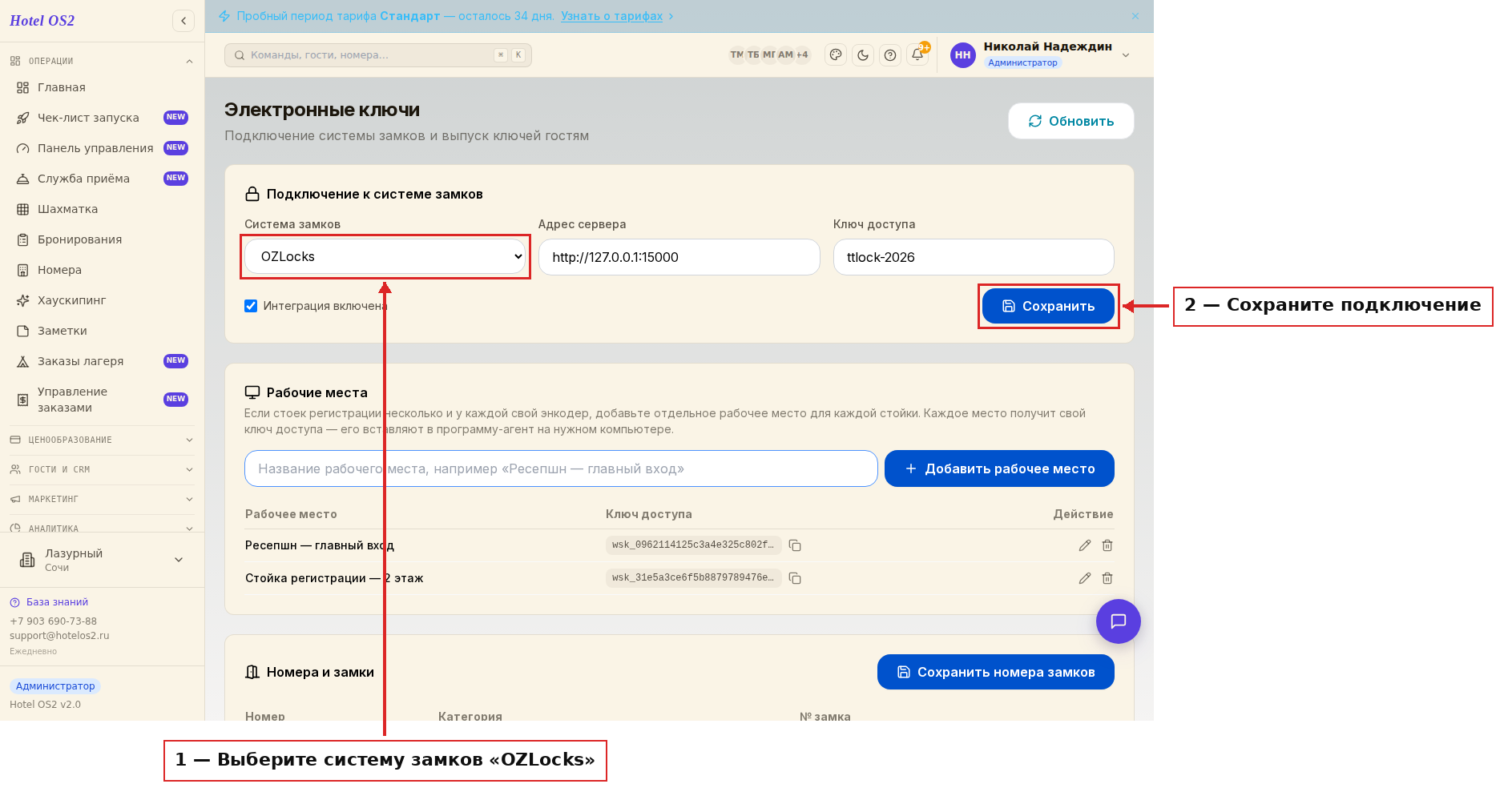Click the НН user avatar
Viewport: 1512px width, 800px height.
pos(962,55)
